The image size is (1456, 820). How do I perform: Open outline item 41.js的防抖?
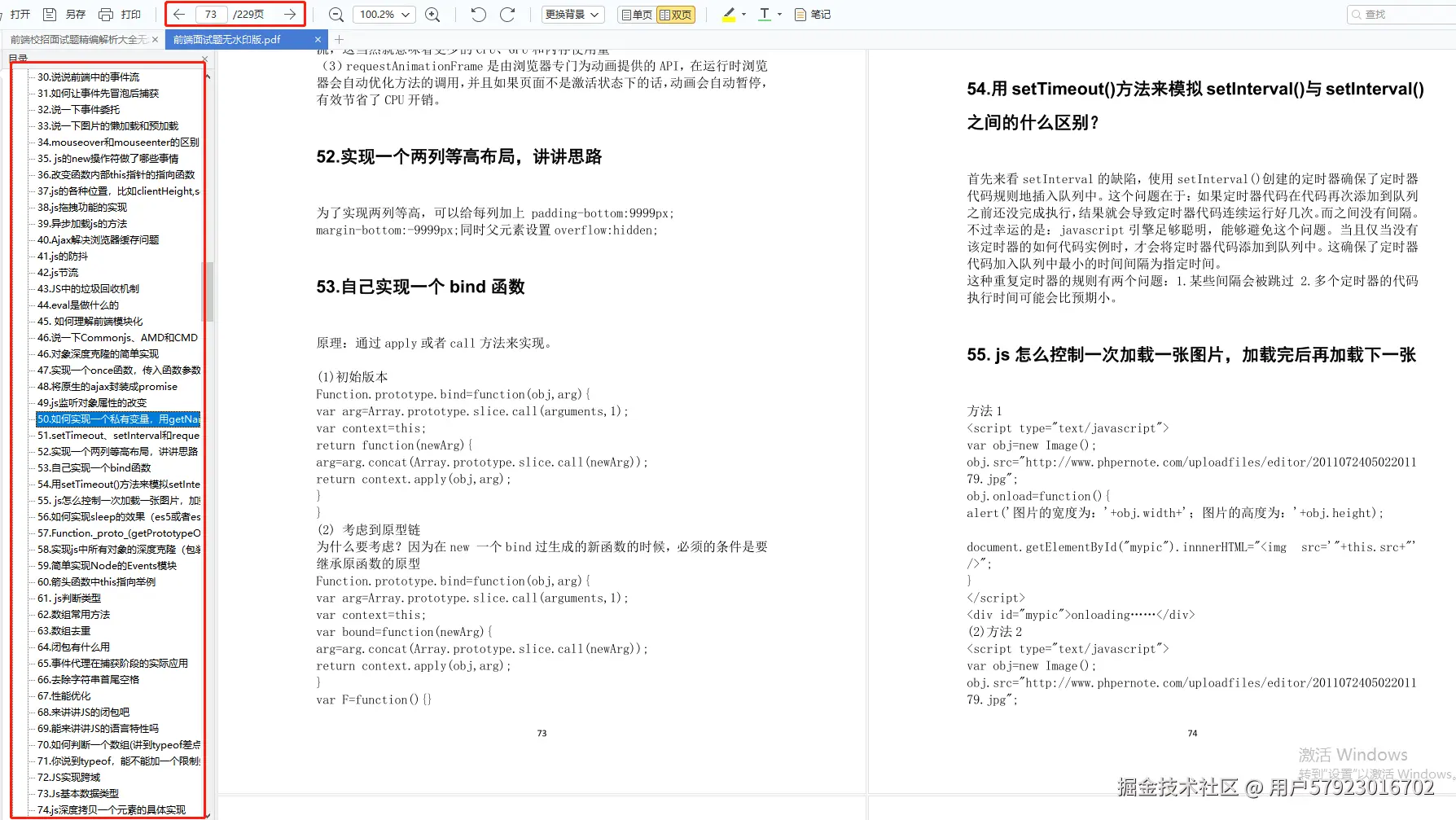[63, 257]
